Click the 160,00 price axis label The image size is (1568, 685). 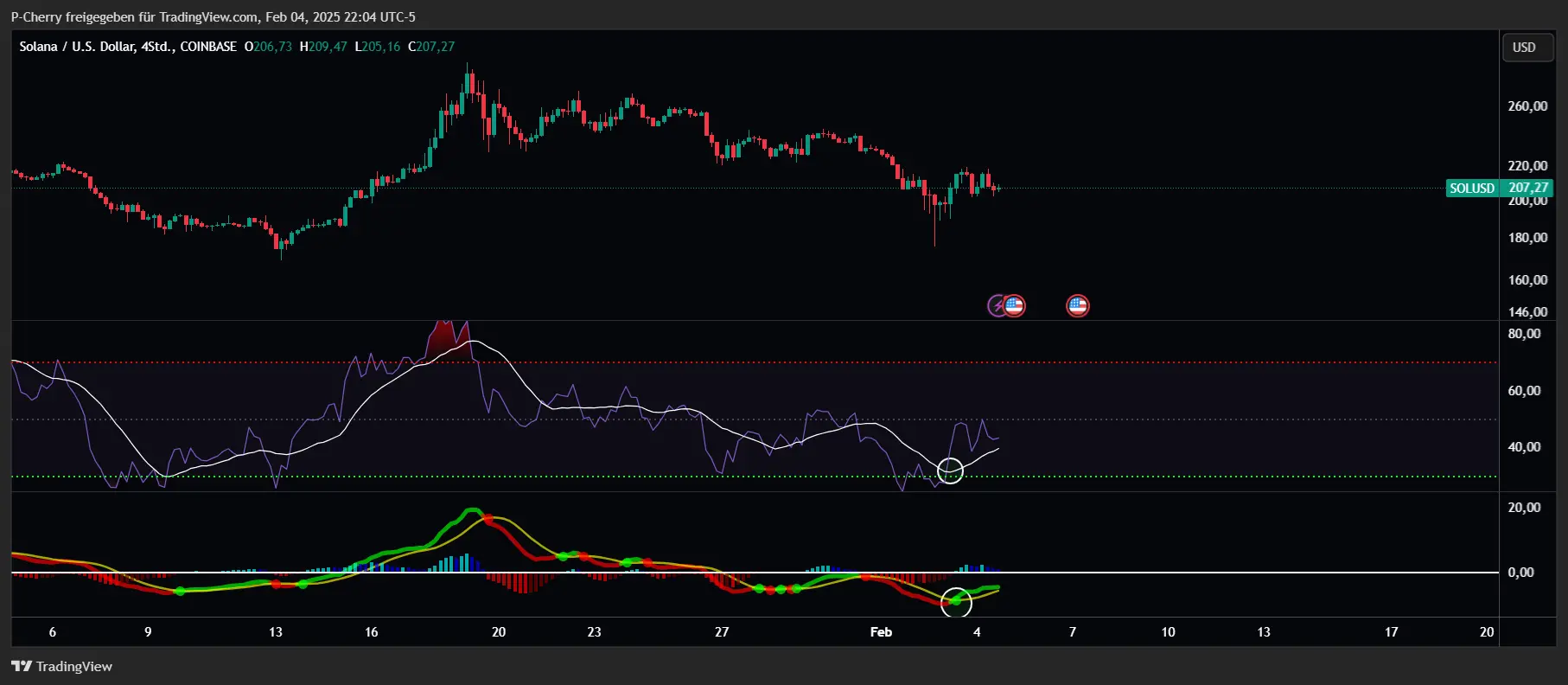1527,280
